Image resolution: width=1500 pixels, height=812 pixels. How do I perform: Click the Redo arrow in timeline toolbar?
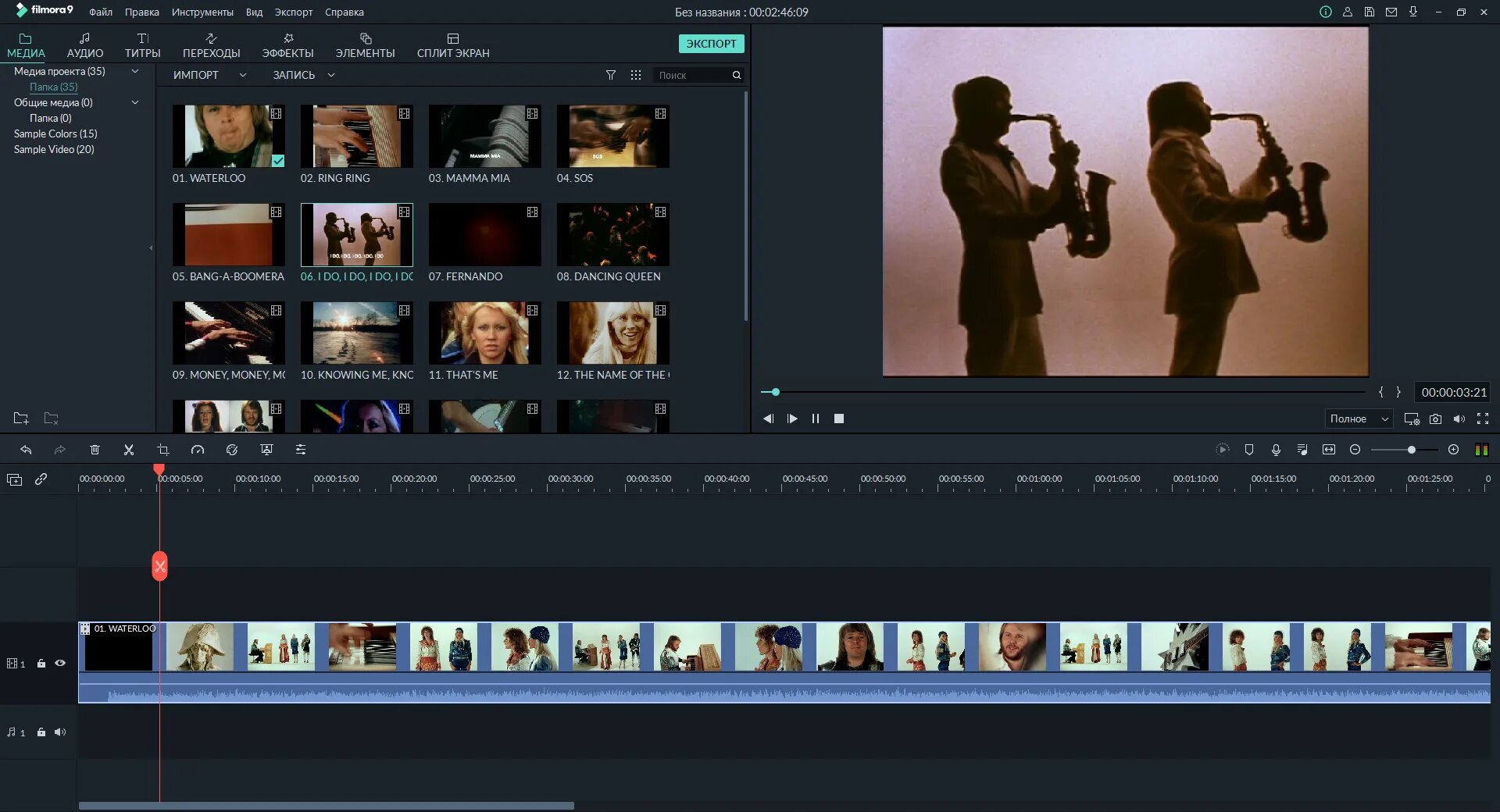tap(59, 450)
